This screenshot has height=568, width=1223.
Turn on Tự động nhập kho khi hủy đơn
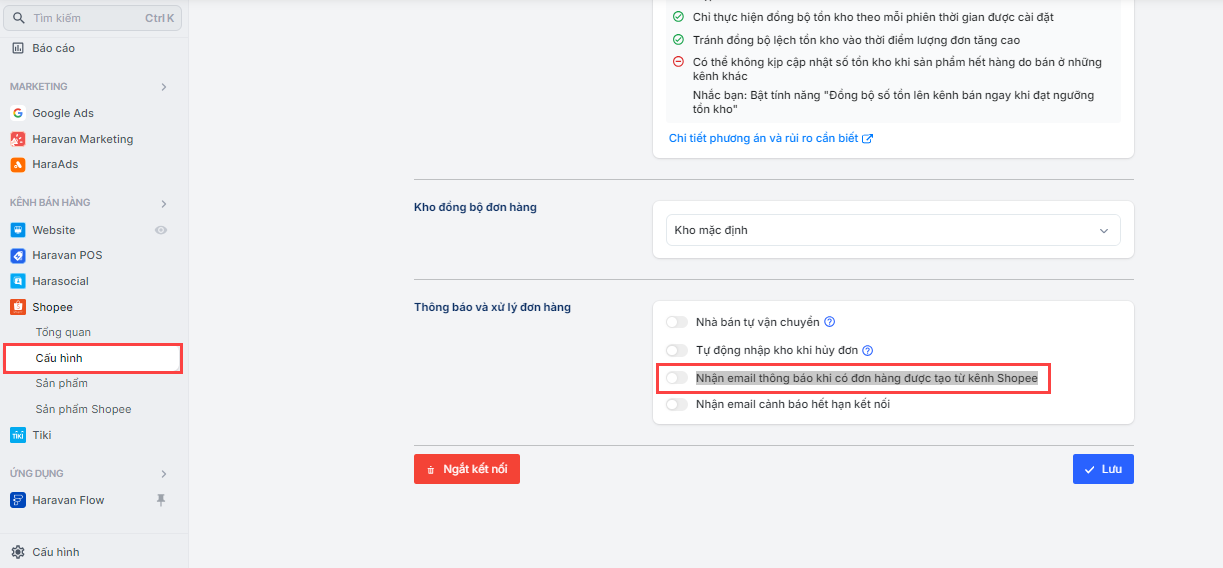coord(677,350)
